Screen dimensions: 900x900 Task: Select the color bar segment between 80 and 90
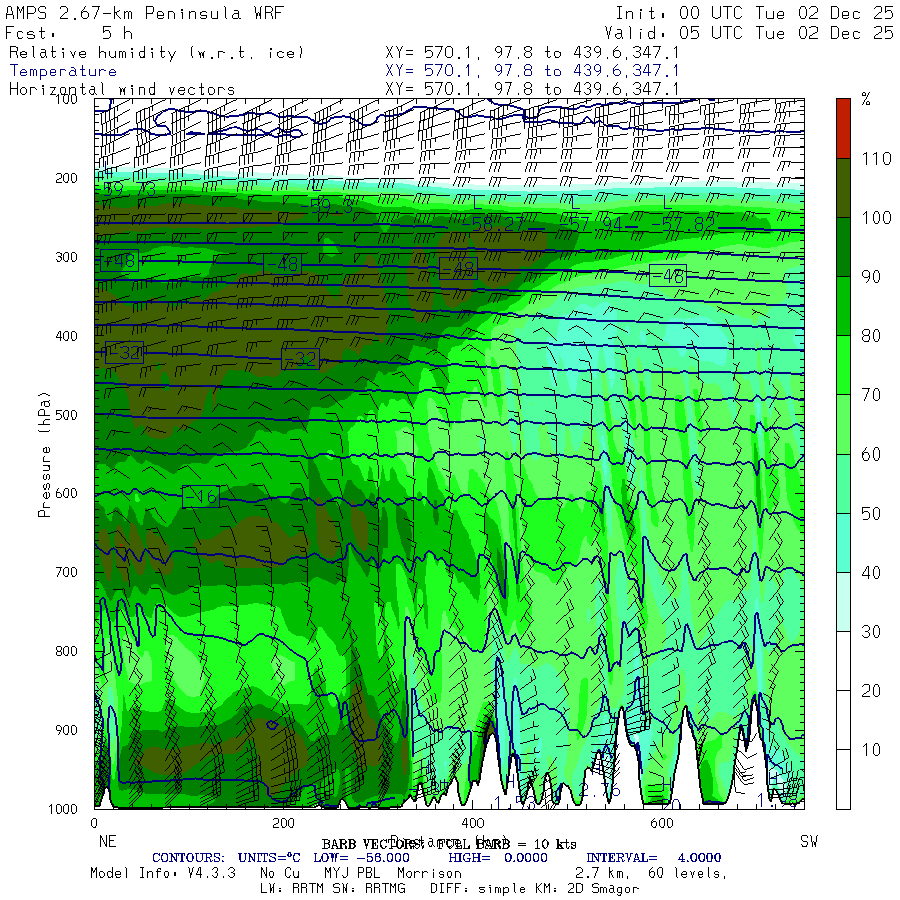click(x=843, y=306)
